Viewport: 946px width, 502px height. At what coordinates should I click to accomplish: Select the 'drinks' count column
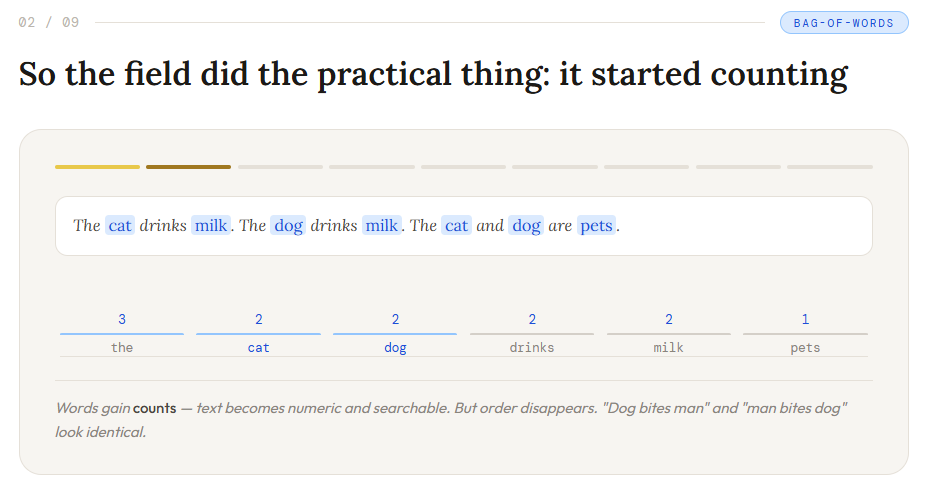tap(532, 333)
